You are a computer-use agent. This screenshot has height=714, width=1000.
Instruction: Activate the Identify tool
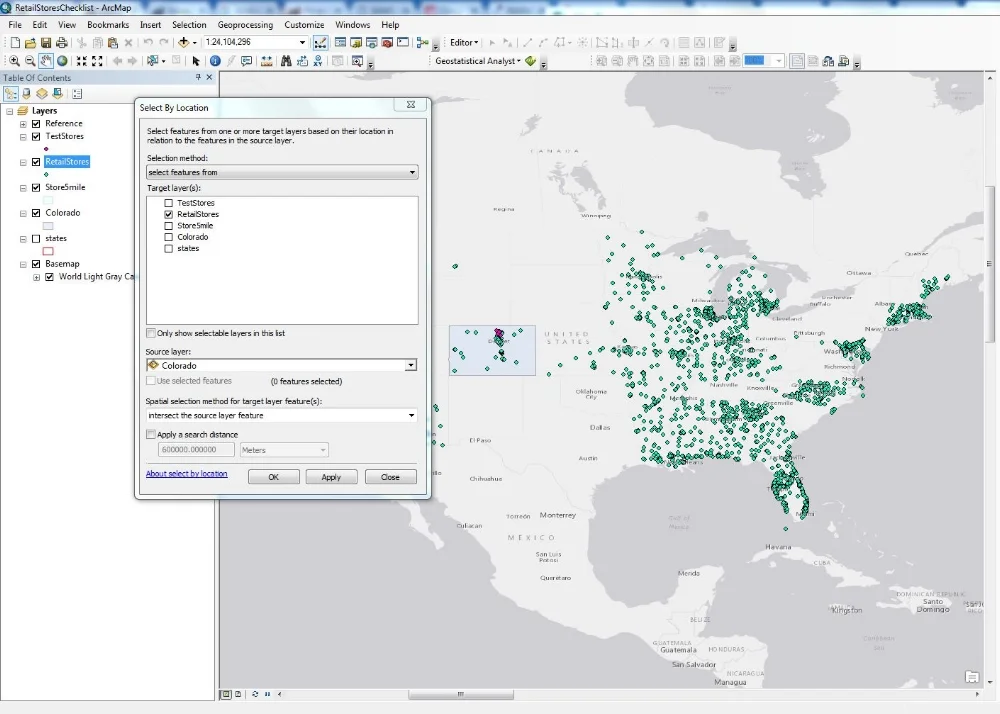pyautogui.click(x=215, y=61)
